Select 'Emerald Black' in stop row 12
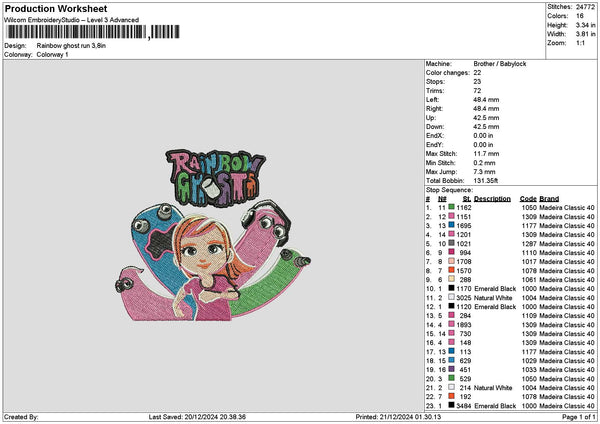Viewport: 600px width, 424px height. click(495, 307)
